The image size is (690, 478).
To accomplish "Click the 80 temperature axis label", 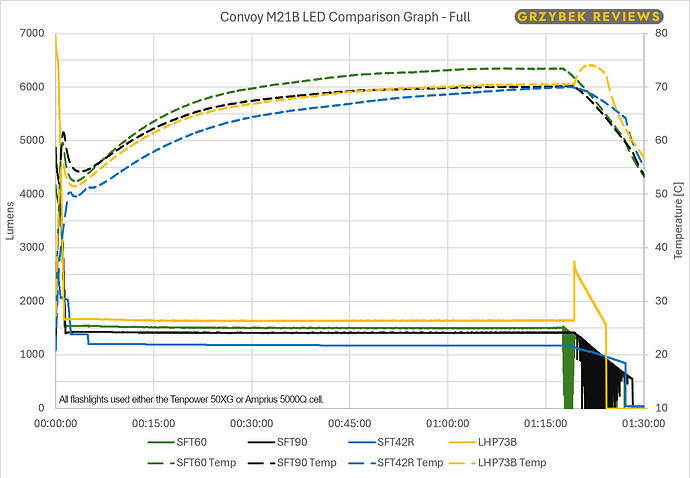I will [x=661, y=33].
